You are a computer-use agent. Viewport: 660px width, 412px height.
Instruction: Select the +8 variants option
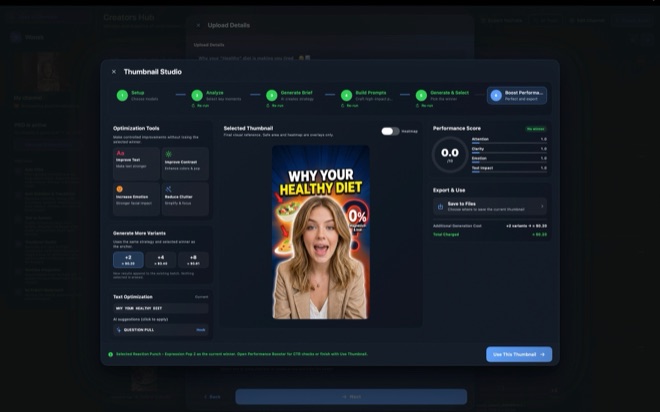coord(193,260)
